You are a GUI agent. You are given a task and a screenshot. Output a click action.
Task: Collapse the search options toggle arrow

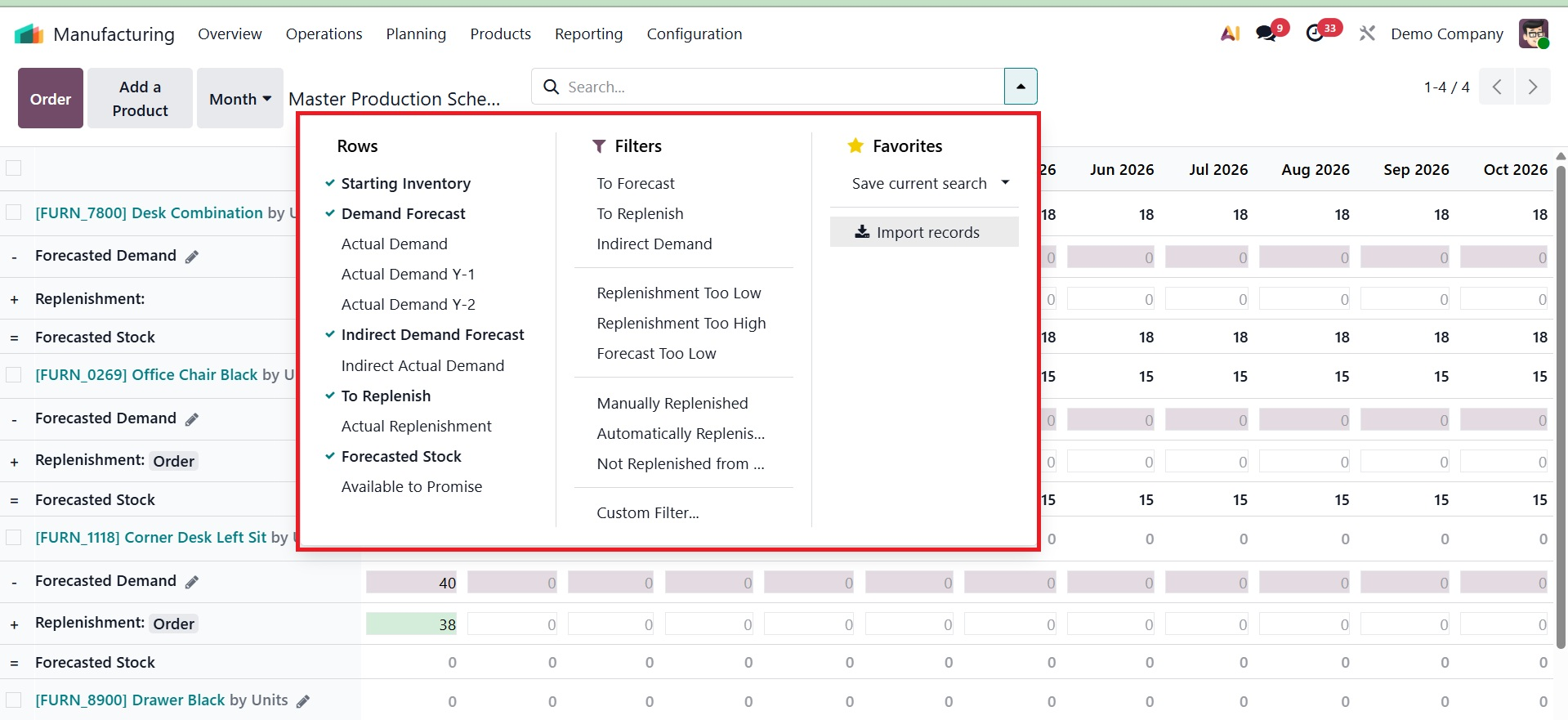[1021, 87]
